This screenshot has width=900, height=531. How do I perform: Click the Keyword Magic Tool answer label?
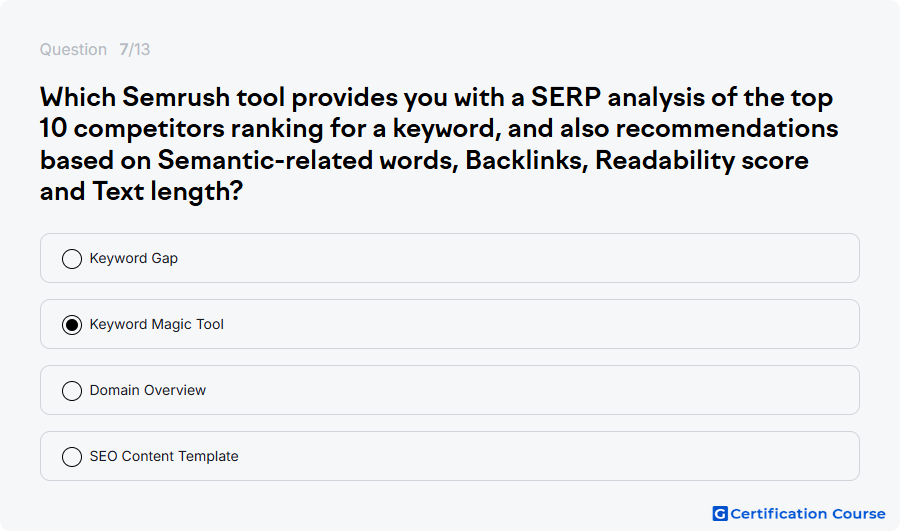157,324
